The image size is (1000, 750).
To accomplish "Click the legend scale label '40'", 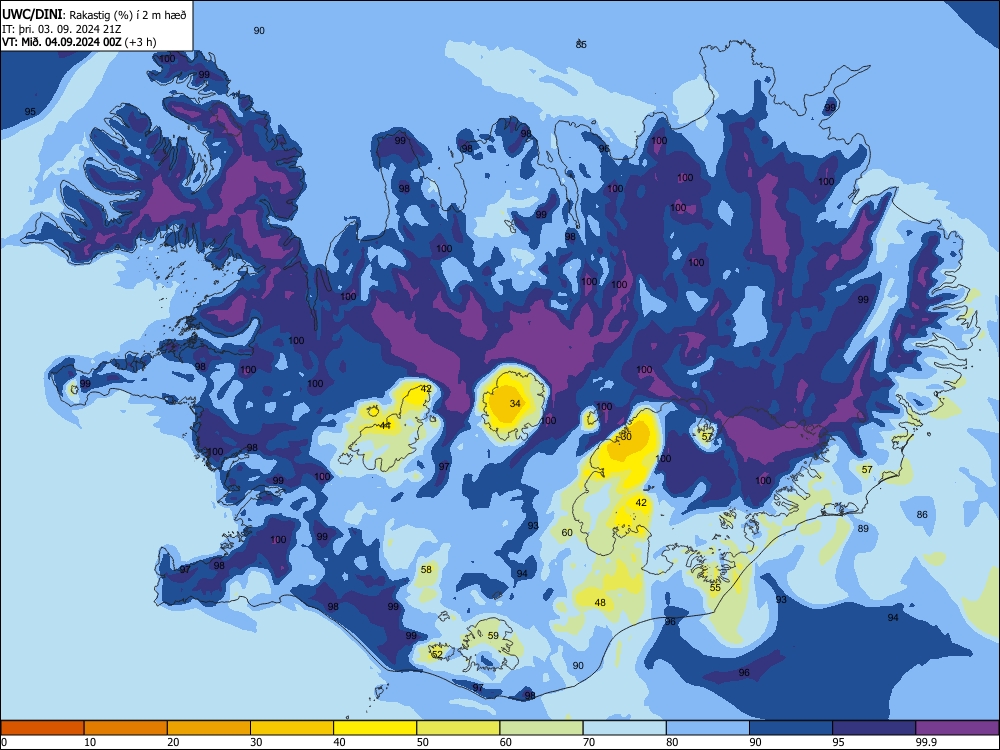I will (x=339, y=742).
